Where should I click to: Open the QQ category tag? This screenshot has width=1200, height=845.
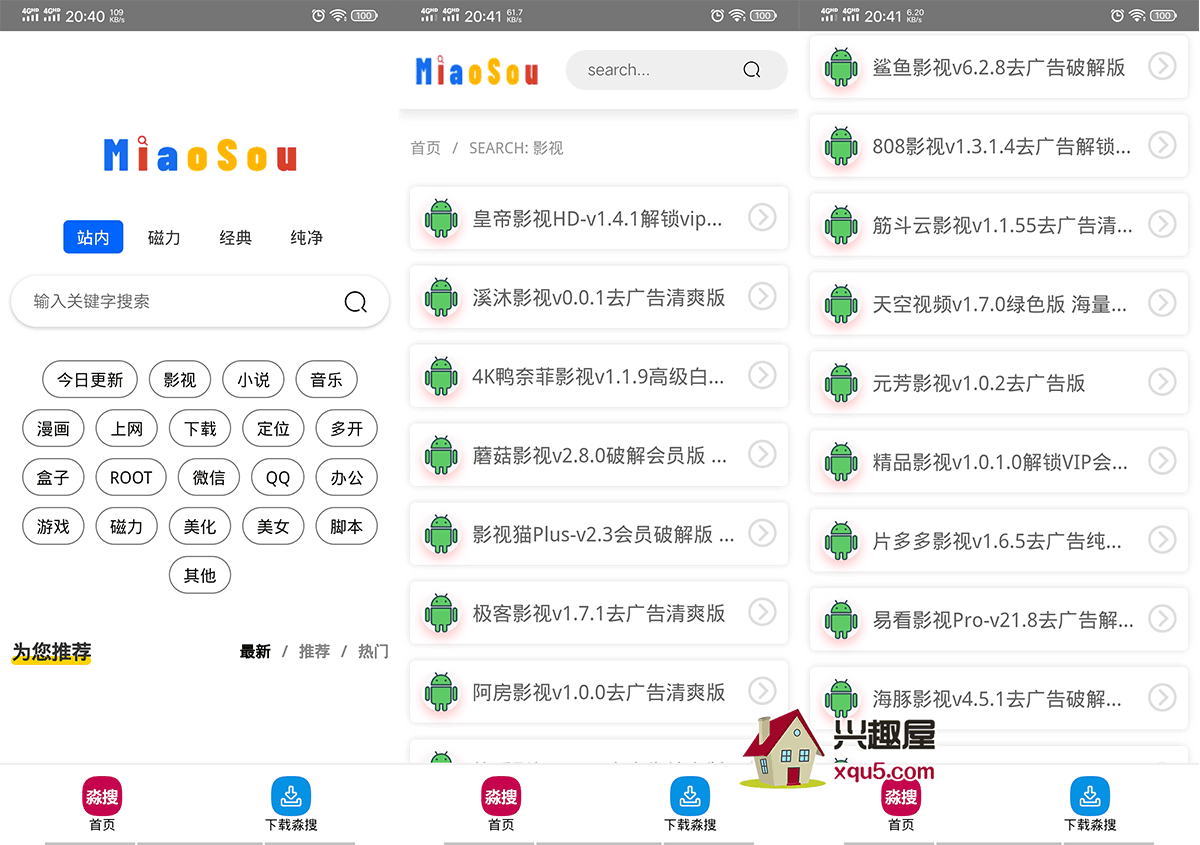coord(278,478)
